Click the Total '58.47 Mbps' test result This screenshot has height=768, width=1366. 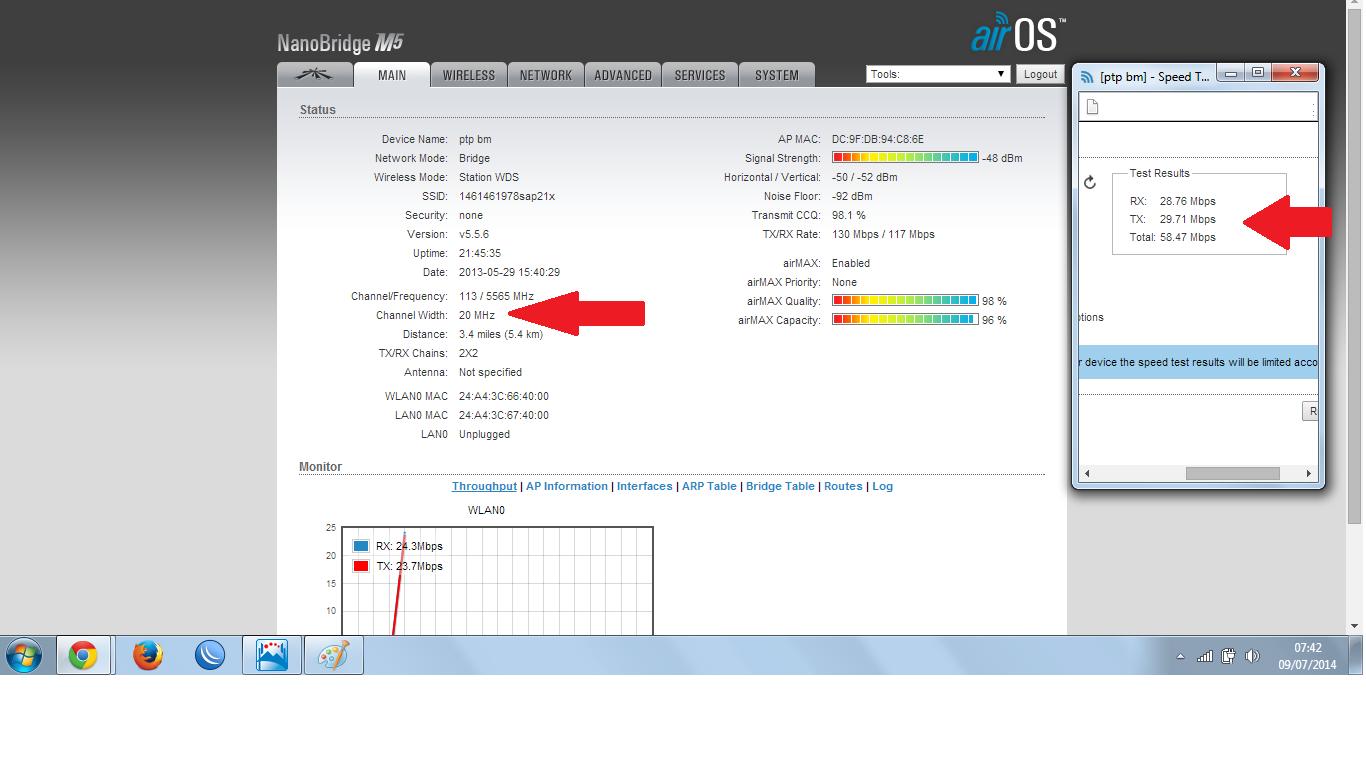tap(1188, 238)
